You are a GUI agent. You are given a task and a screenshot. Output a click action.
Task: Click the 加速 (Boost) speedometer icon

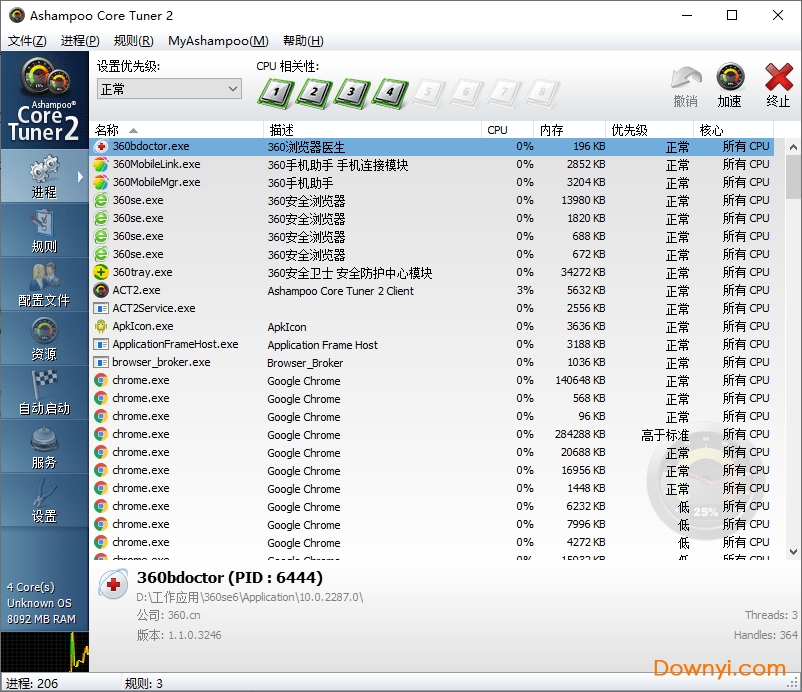[x=729, y=78]
